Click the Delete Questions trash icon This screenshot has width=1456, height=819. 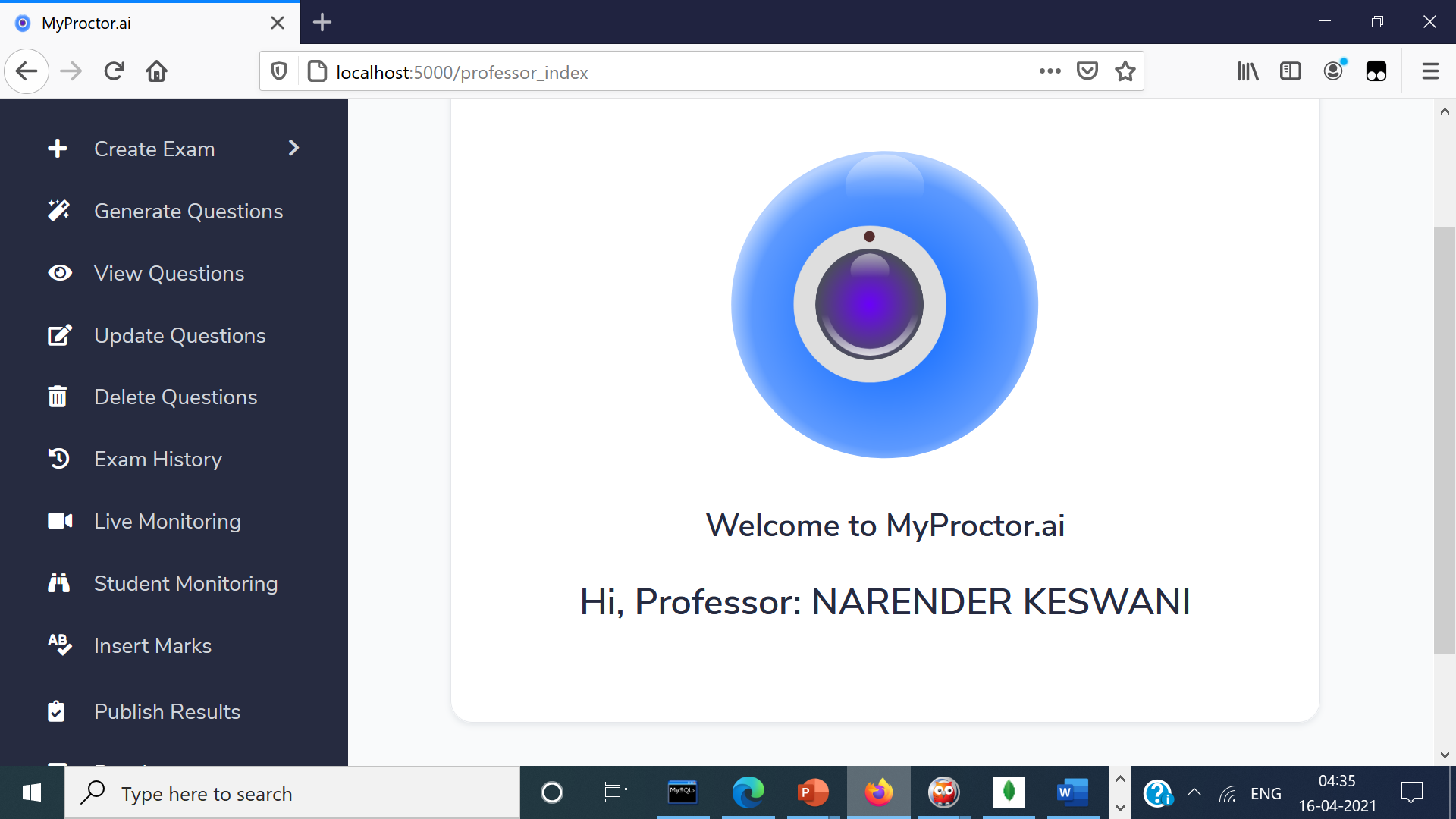[x=58, y=397]
